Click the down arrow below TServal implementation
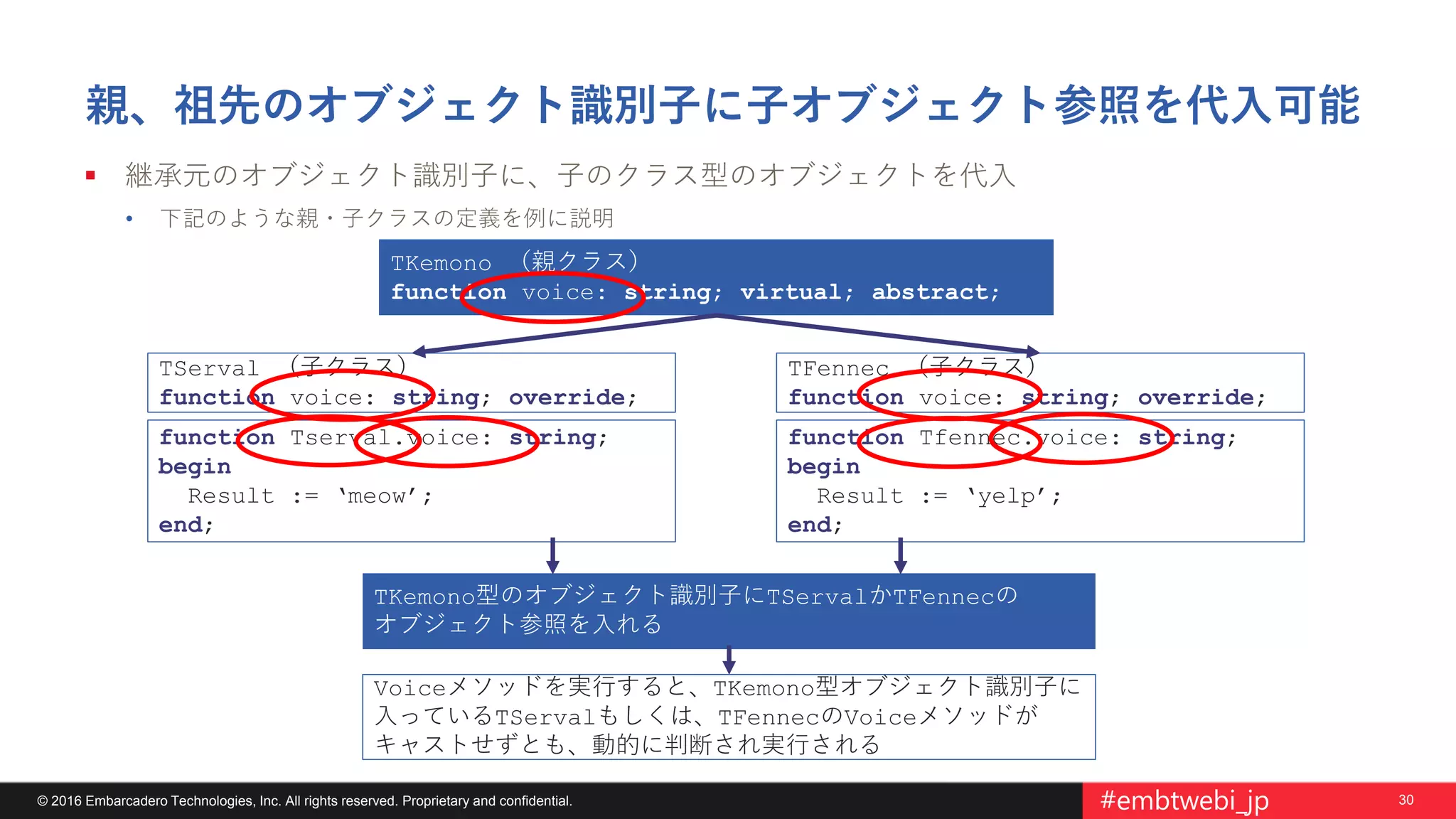The image size is (1456, 819). [552, 556]
